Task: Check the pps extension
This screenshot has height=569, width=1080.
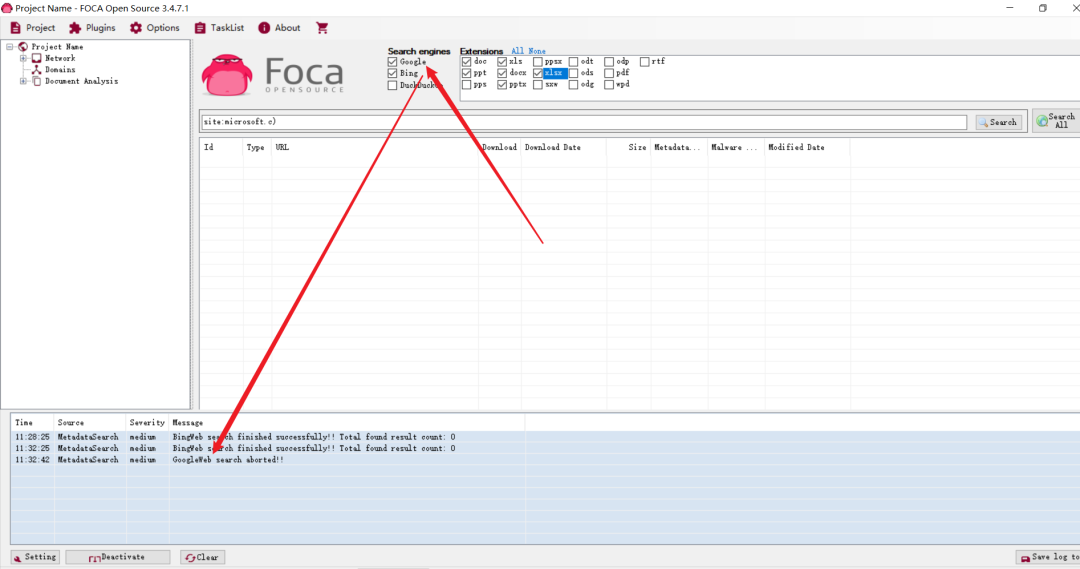Action: (467, 85)
